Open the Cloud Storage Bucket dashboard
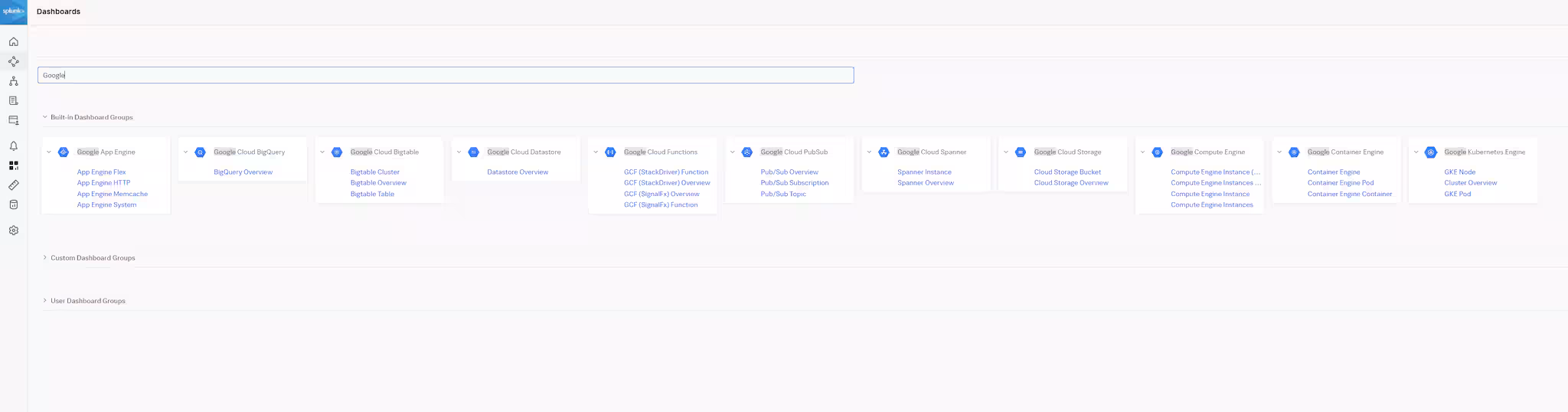 [1067, 172]
